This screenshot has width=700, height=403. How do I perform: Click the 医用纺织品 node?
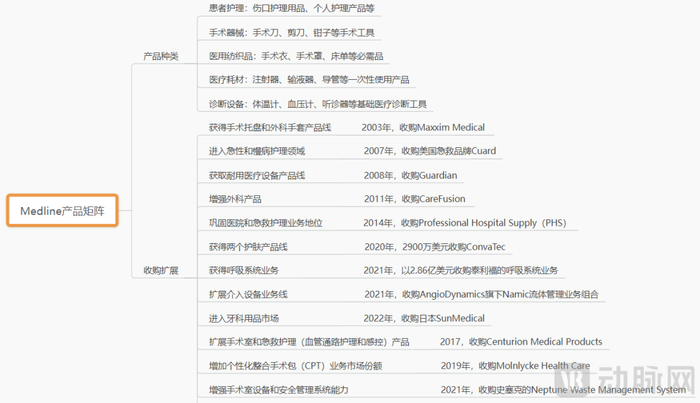pyautogui.click(x=296, y=56)
